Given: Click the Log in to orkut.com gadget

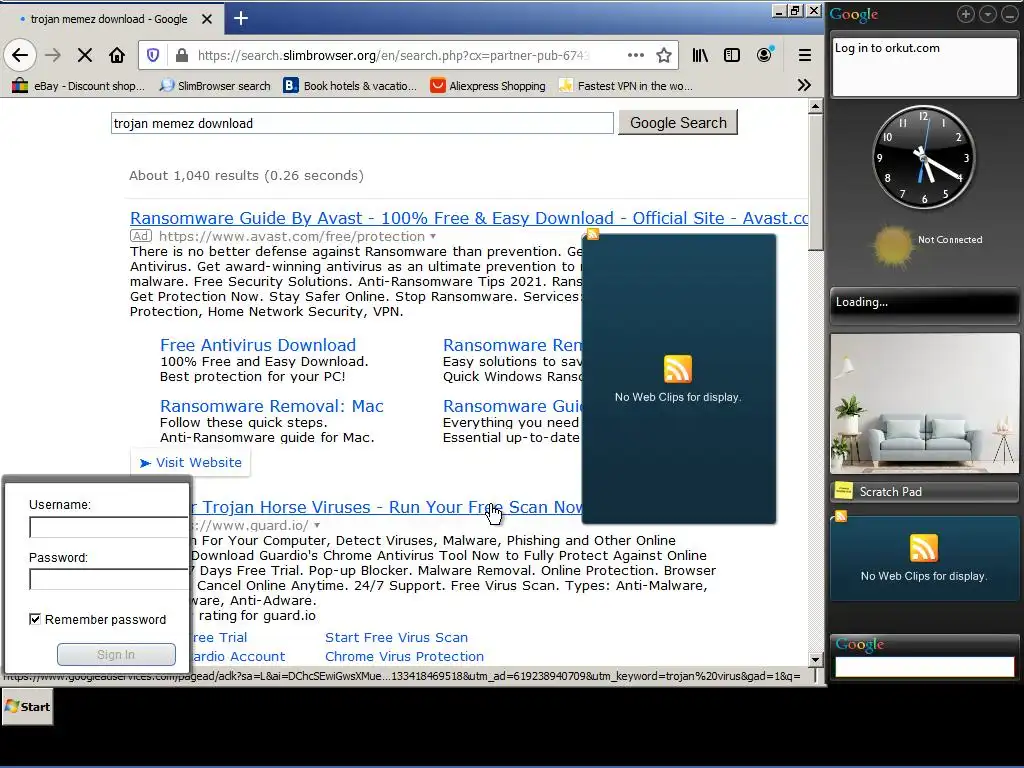Looking at the screenshot, I should (925, 67).
